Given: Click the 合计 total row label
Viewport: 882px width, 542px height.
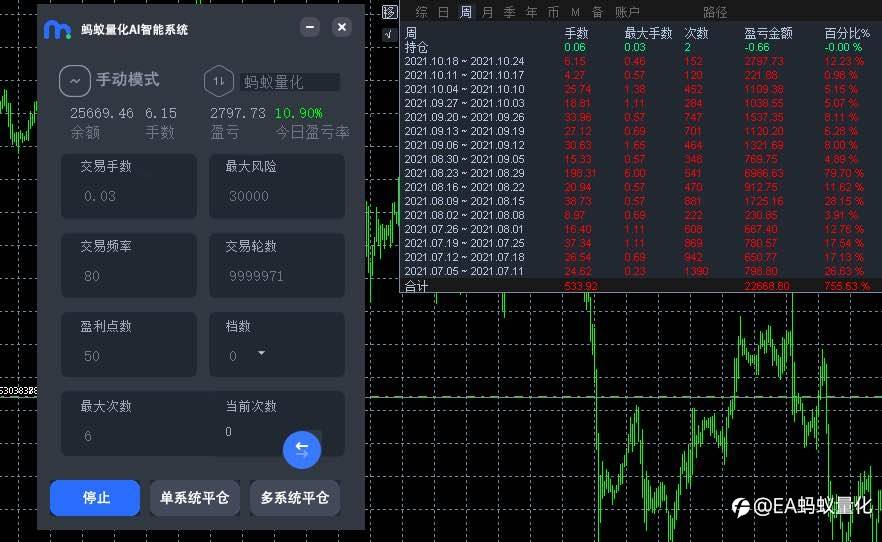Looking at the screenshot, I should (416, 286).
